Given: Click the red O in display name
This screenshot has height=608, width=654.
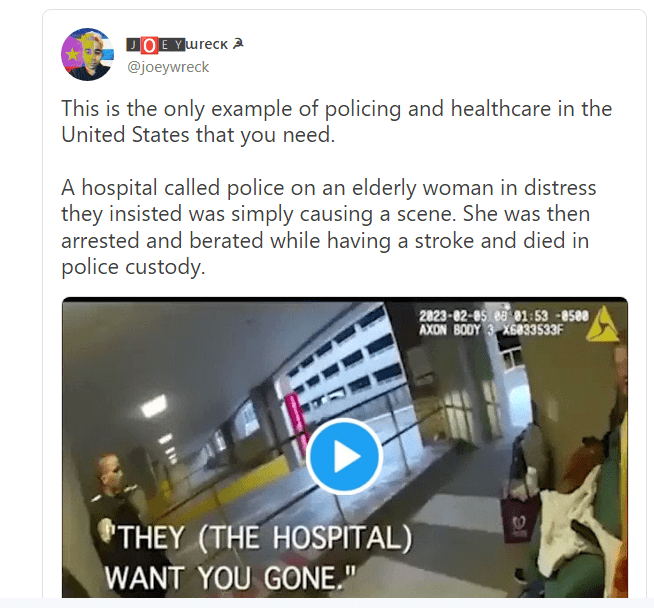Looking at the screenshot, I should (x=149, y=45).
